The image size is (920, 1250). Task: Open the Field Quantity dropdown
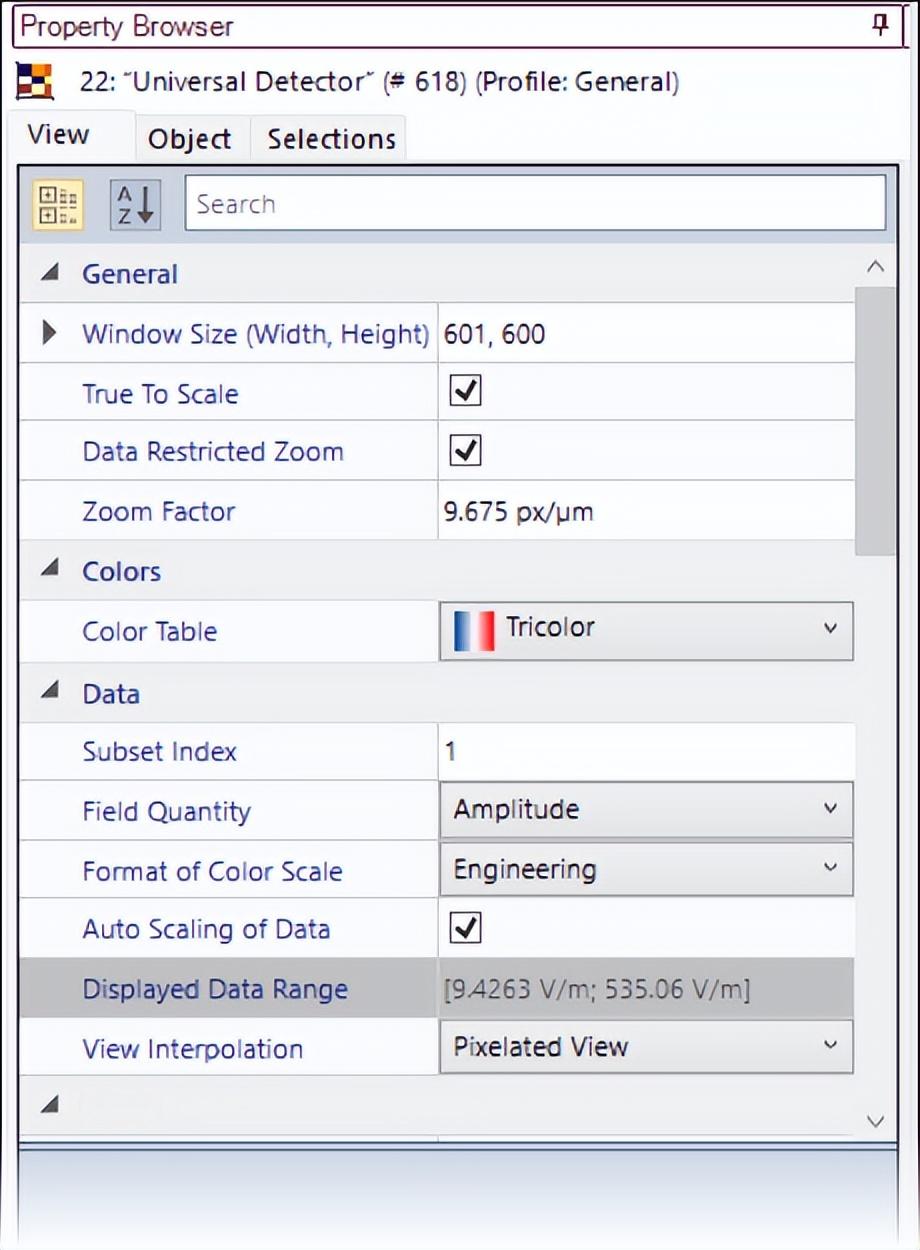click(x=829, y=809)
